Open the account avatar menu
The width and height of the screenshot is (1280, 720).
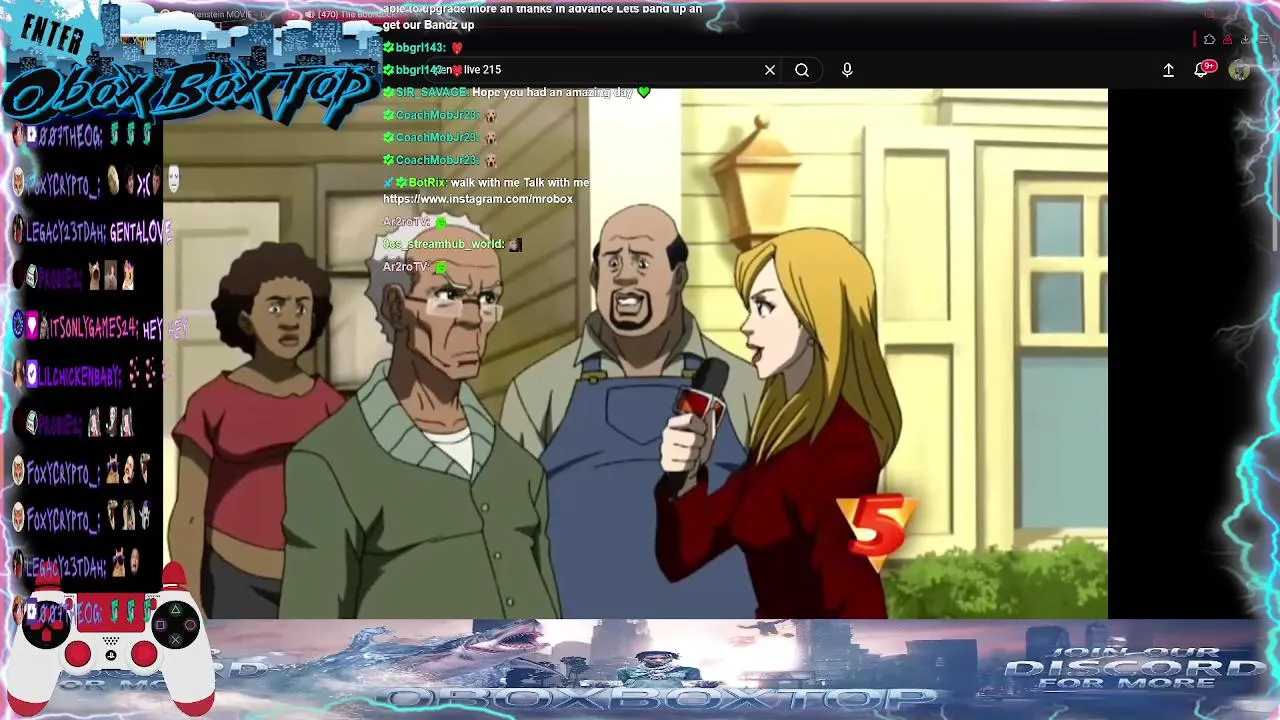click(x=1240, y=70)
